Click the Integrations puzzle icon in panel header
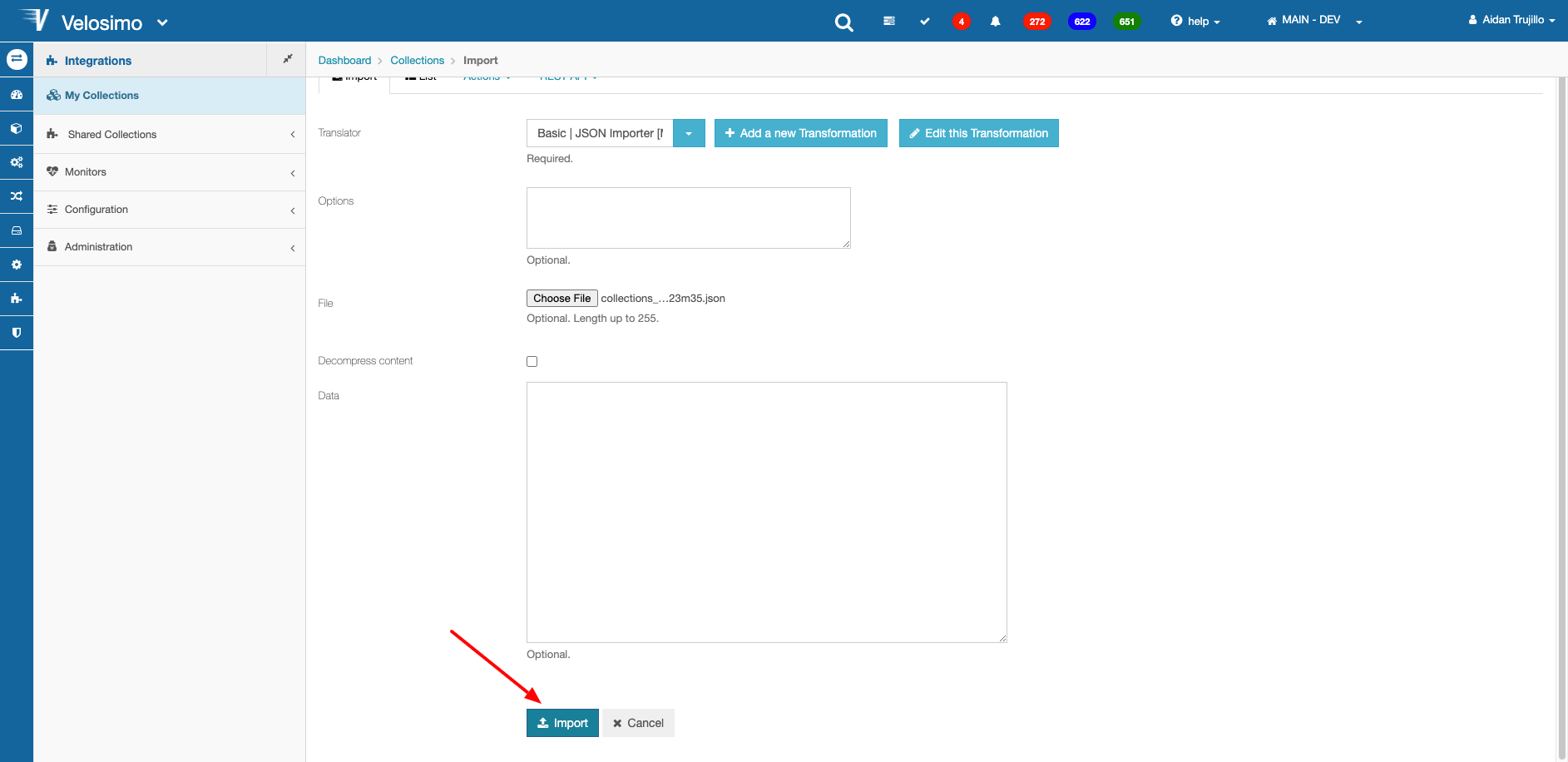 52,61
